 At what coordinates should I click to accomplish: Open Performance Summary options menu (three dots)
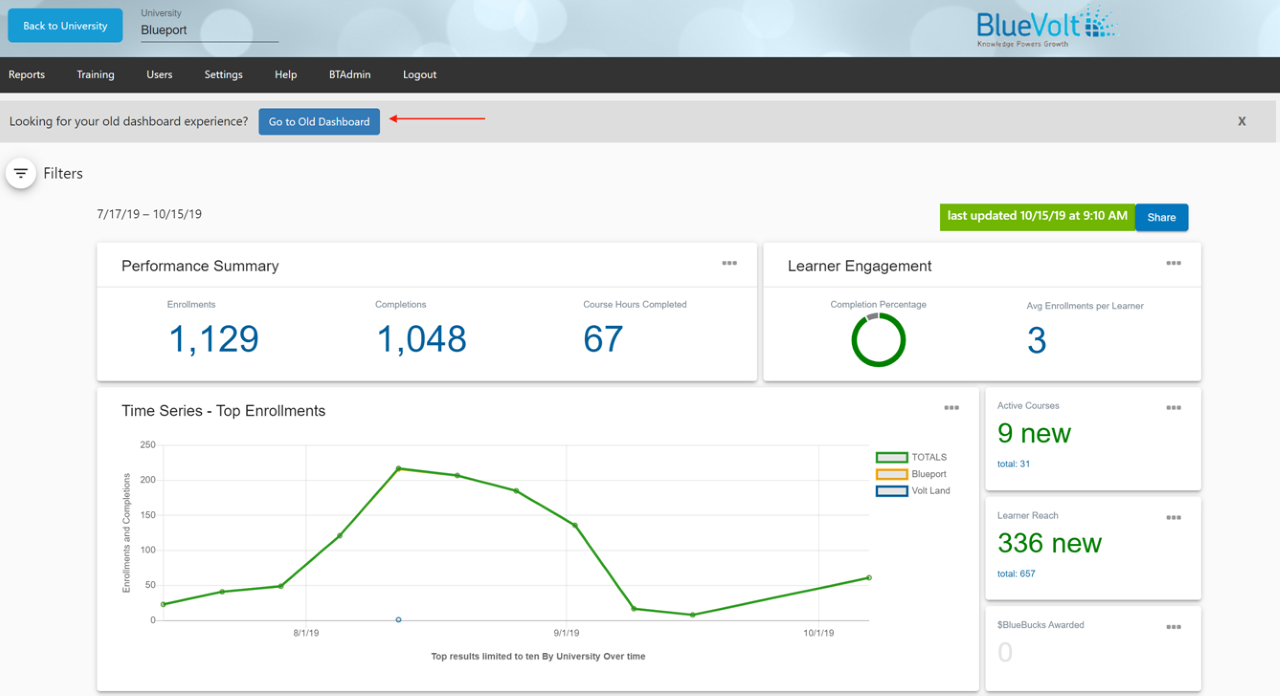[x=730, y=263]
